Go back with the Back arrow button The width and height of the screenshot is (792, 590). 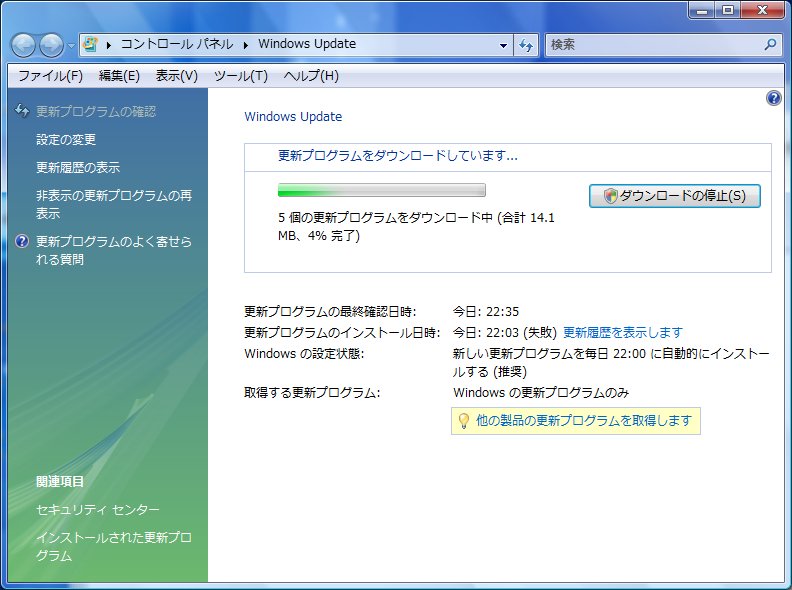(23, 45)
